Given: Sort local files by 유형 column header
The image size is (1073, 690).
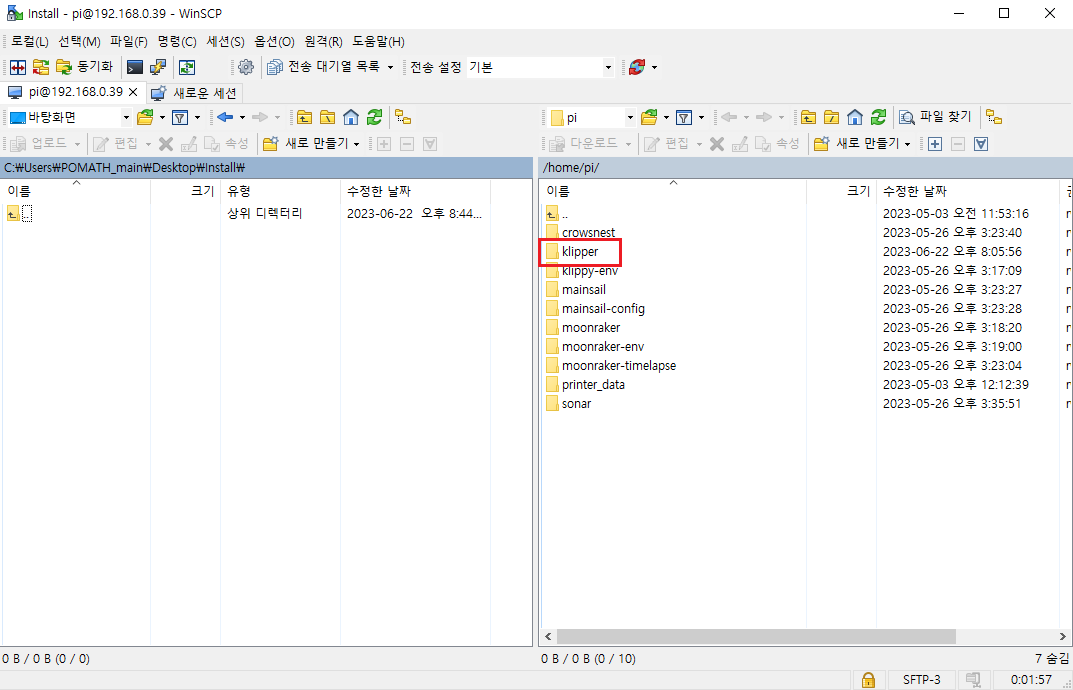Looking at the screenshot, I should [x=281, y=191].
